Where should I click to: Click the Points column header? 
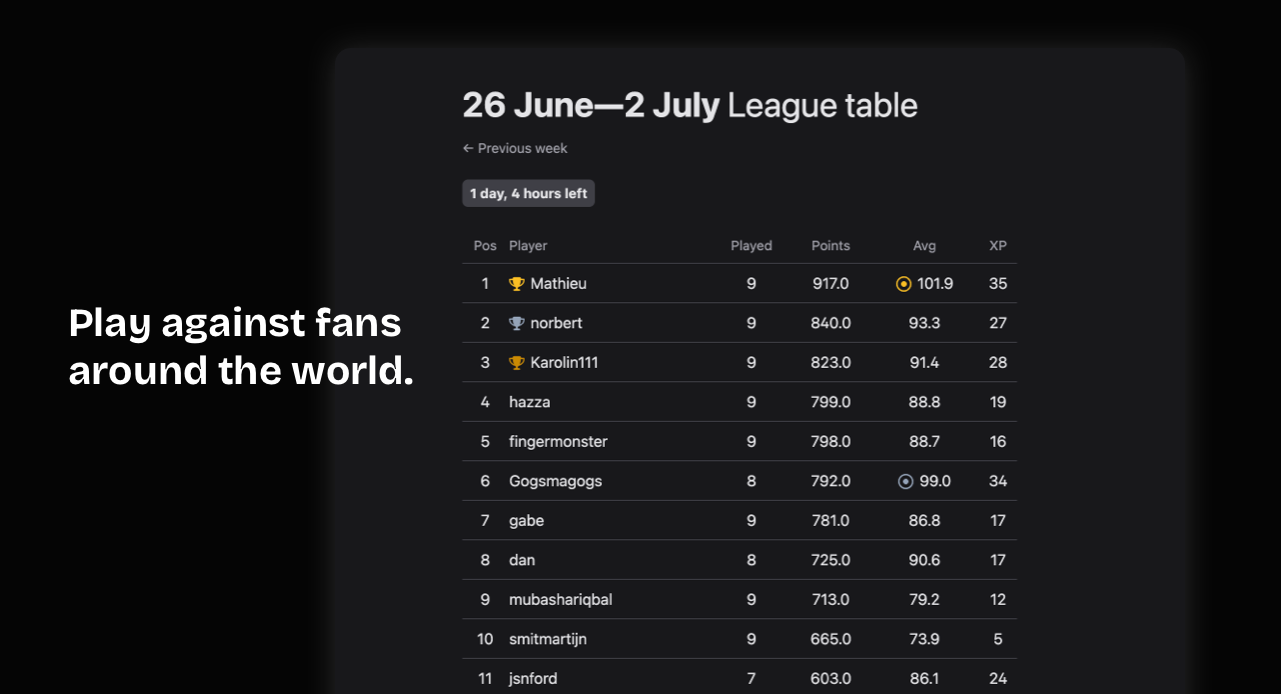[x=830, y=246]
